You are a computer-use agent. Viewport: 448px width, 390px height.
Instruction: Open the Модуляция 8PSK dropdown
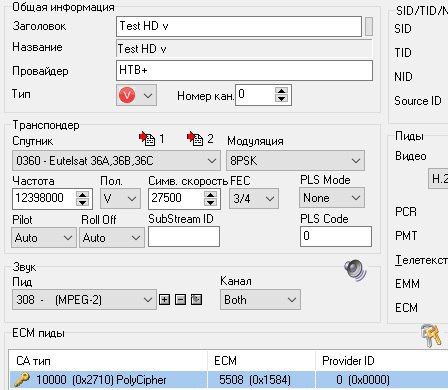(295, 161)
